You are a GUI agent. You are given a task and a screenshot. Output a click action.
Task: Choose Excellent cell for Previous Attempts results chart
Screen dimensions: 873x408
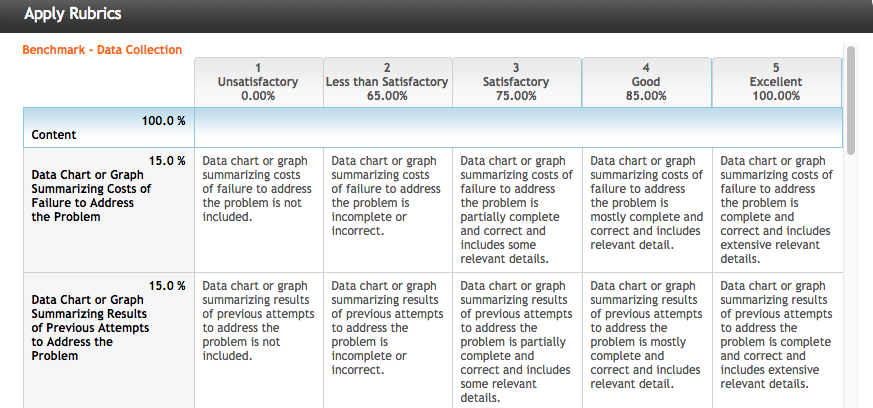(x=776, y=340)
